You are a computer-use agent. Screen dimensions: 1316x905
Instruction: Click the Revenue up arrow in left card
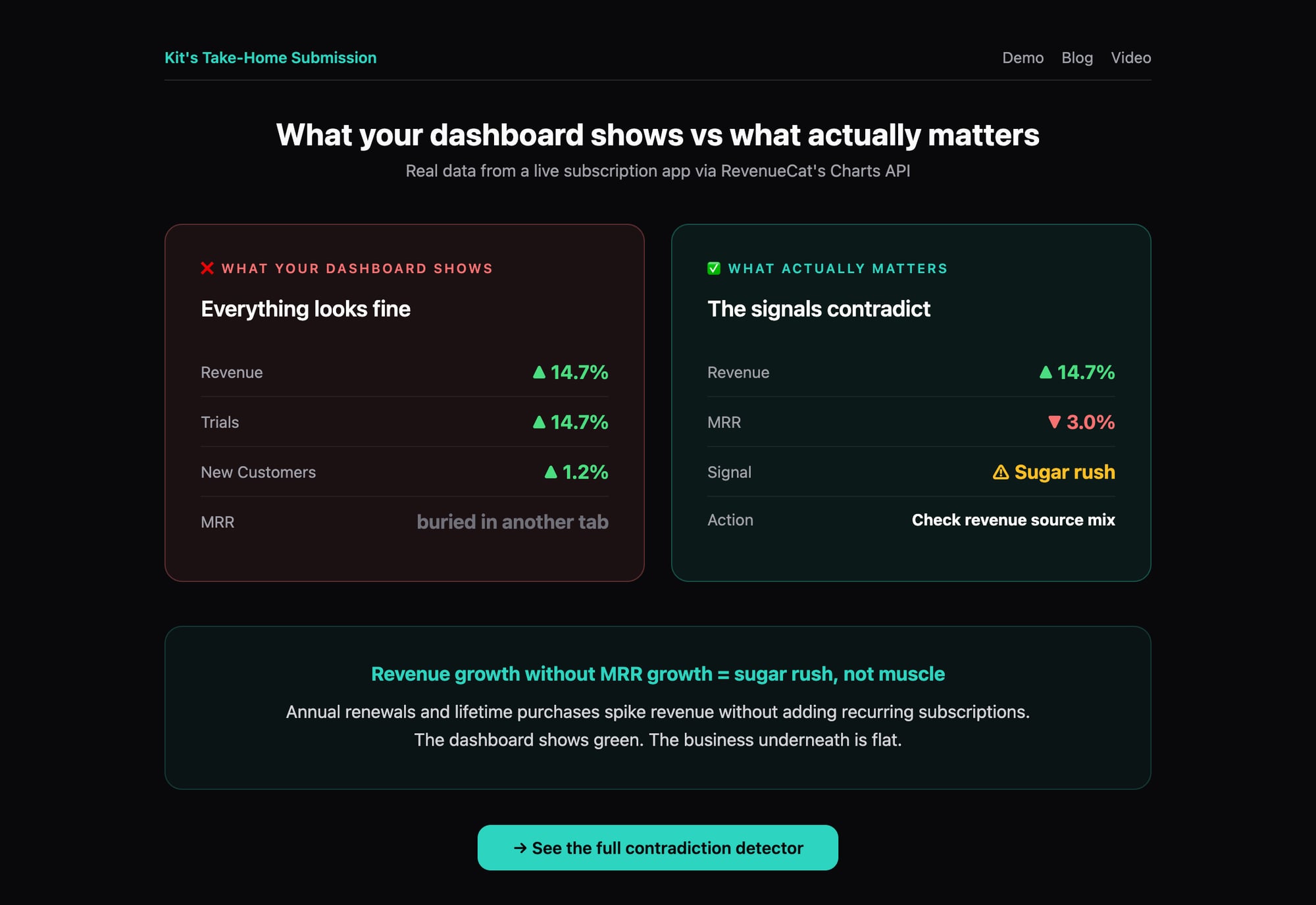coord(539,372)
